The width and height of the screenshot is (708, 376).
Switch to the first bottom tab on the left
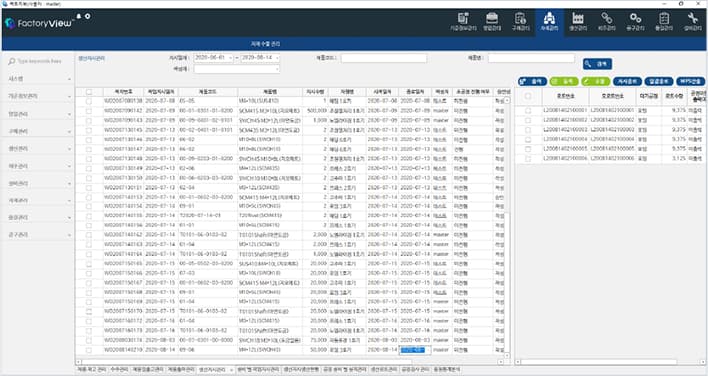(x=92, y=370)
